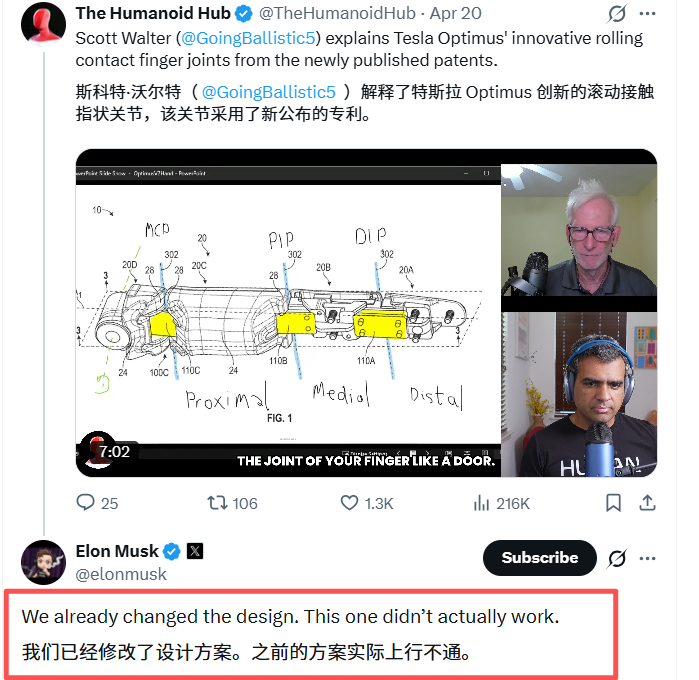
Task: Open The Humanoid Hub profile name
Action: pyautogui.click(x=153, y=13)
